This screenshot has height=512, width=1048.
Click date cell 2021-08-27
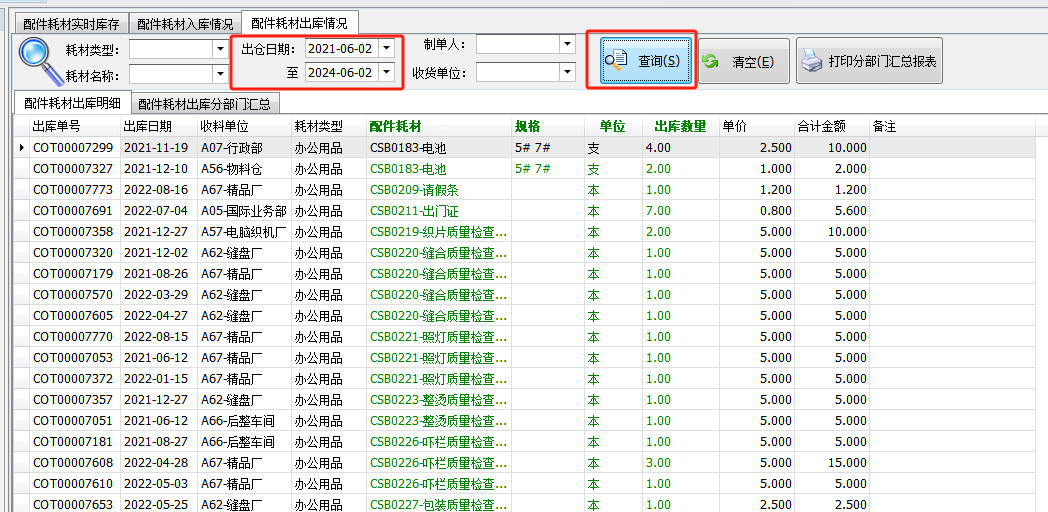coord(158,442)
